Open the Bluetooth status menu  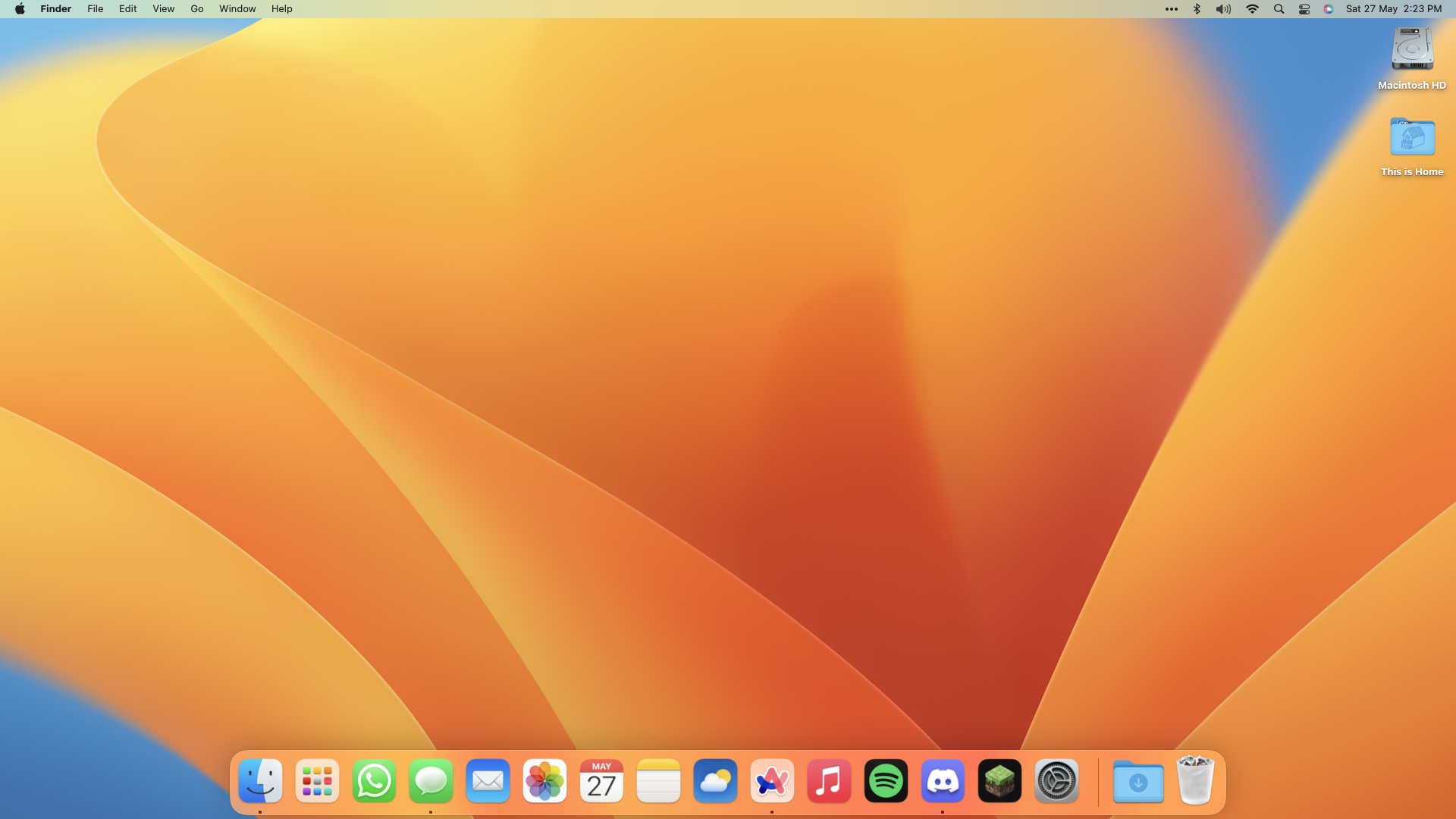[1197, 9]
